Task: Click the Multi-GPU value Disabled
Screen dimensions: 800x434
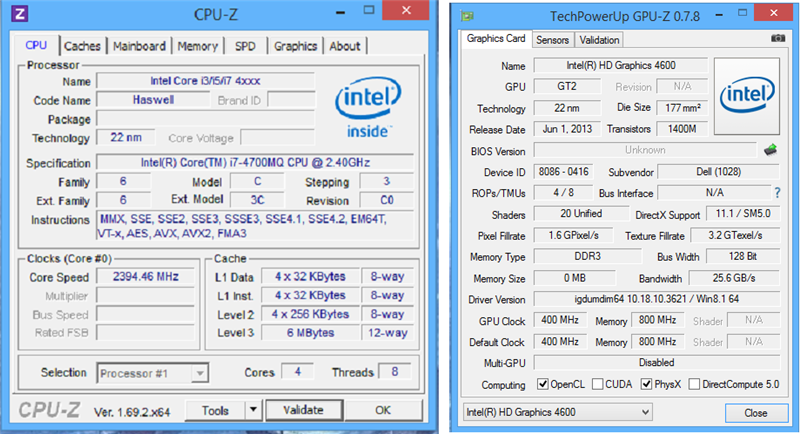Action: [657, 363]
